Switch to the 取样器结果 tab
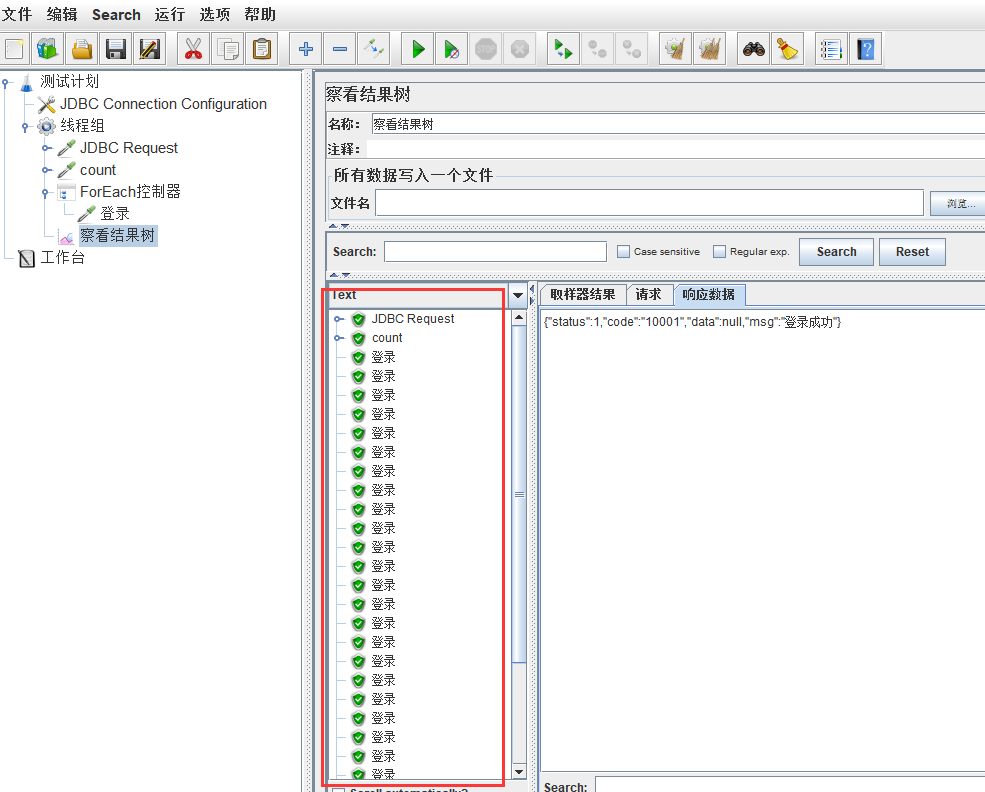The width and height of the screenshot is (985, 792). [x=582, y=295]
